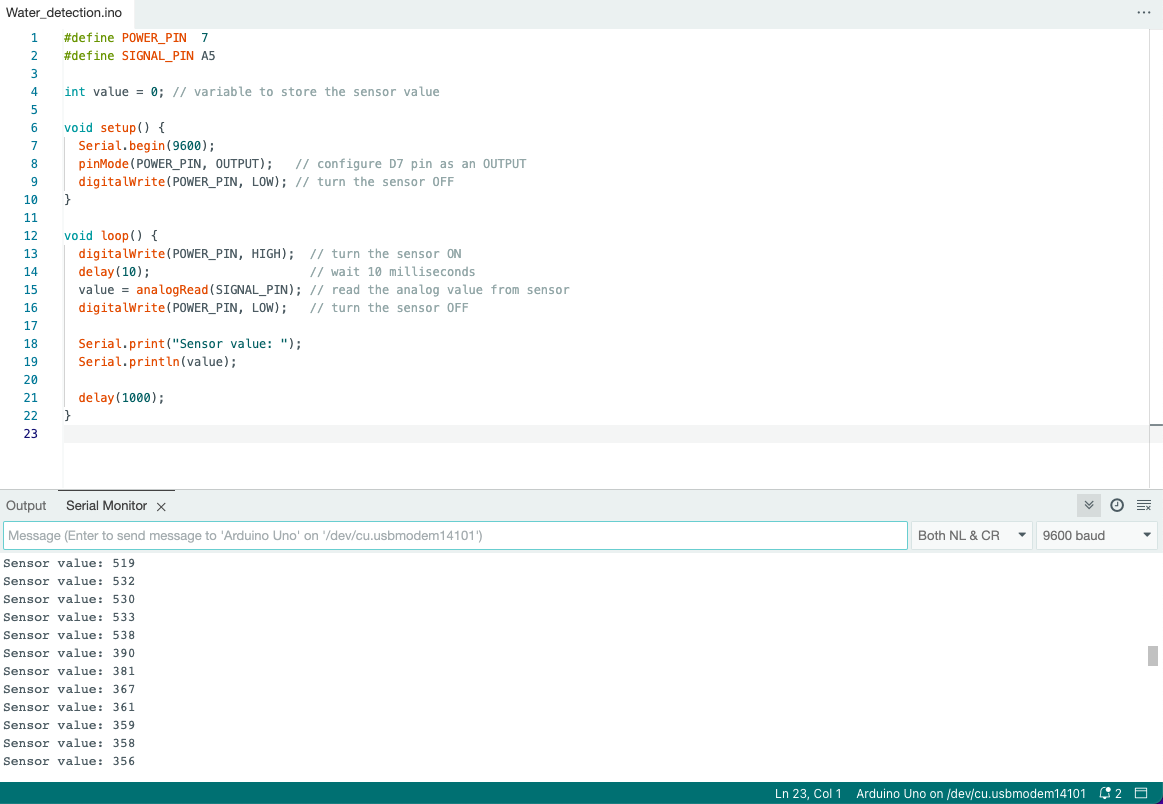The image size is (1163, 804).
Task: Toggle autoscroll in the Serial Monitor
Action: coord(1089,505)
